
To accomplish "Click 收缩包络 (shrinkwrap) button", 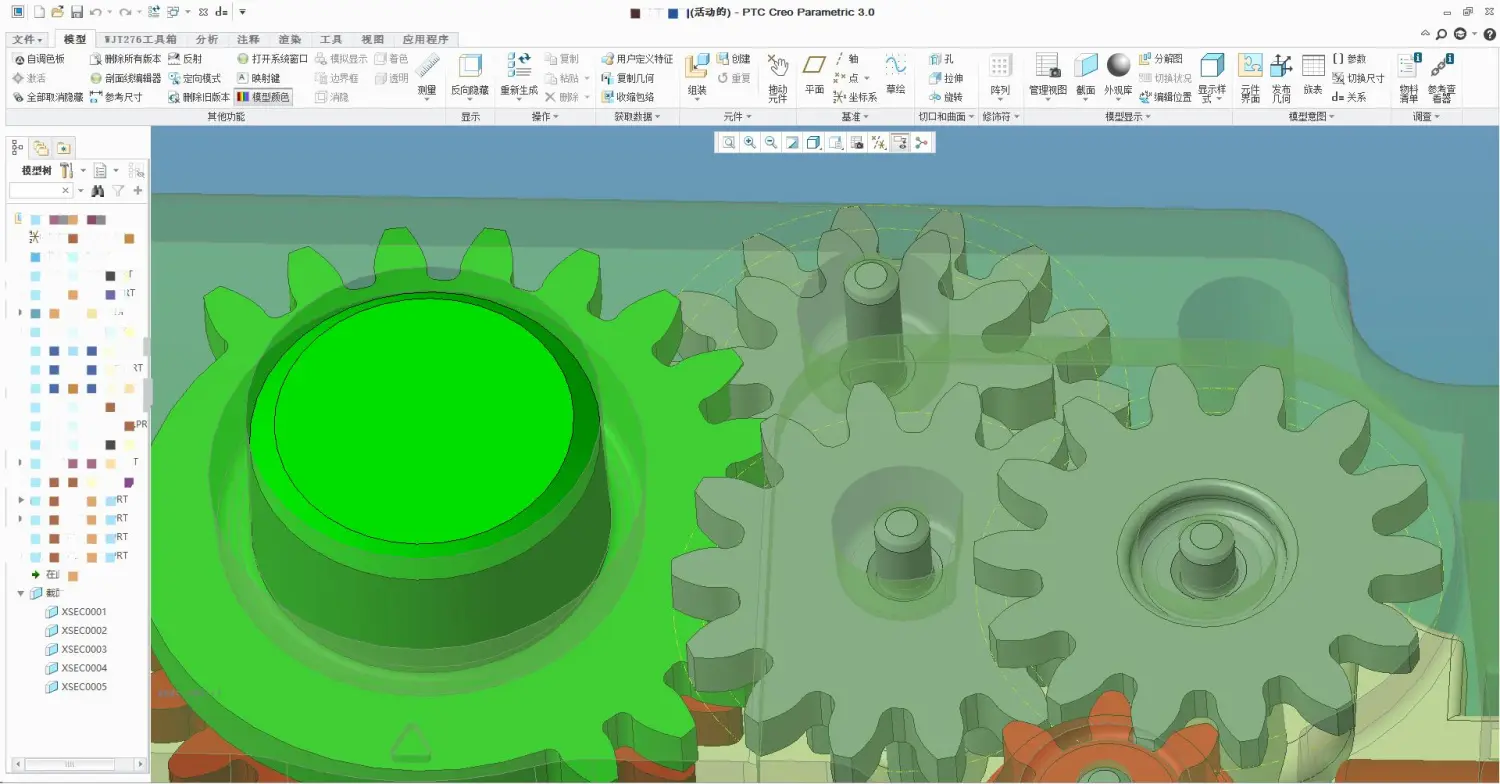I will click(x=627, y=97).
